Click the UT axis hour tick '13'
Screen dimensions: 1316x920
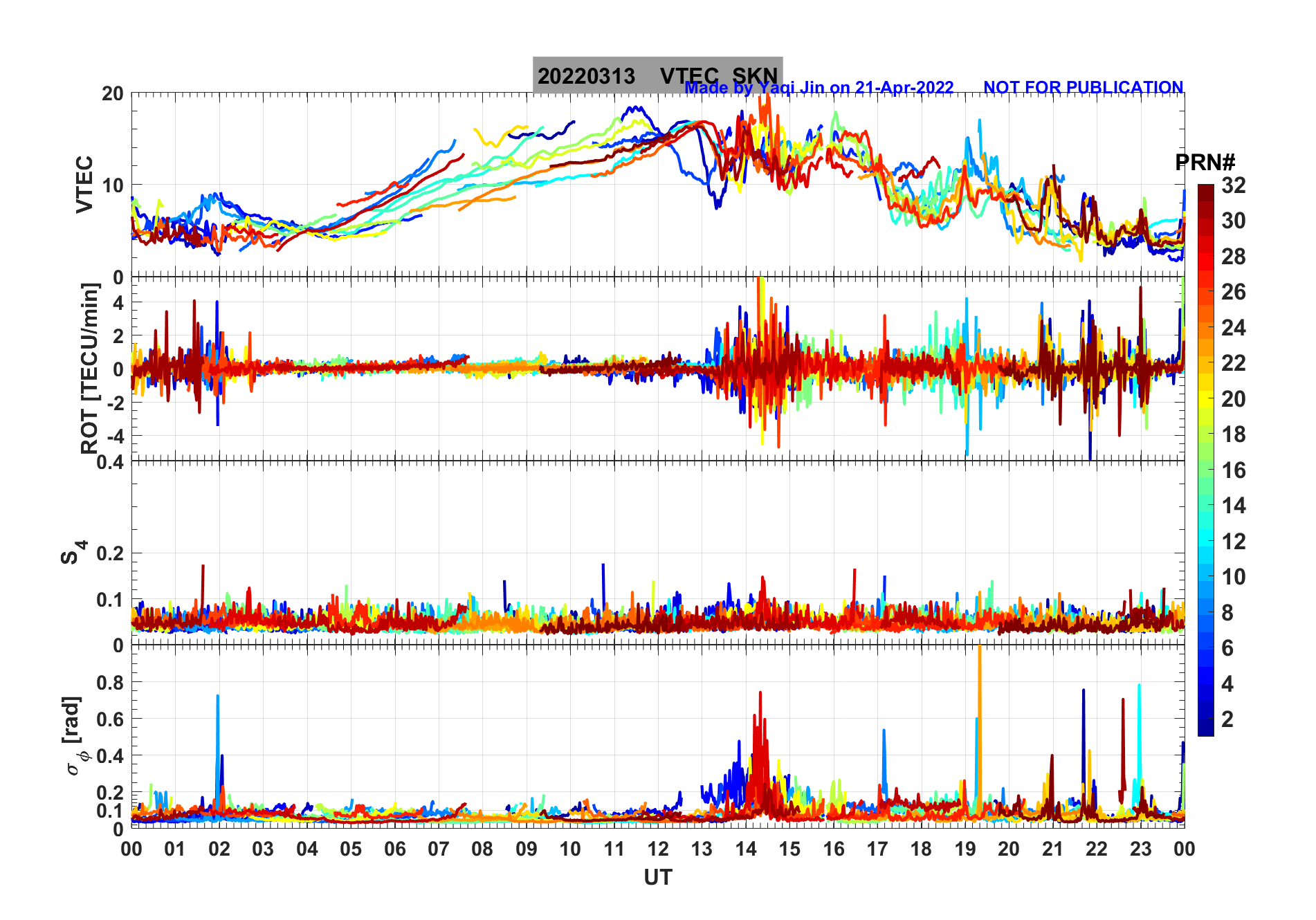(x=702, y=849)
